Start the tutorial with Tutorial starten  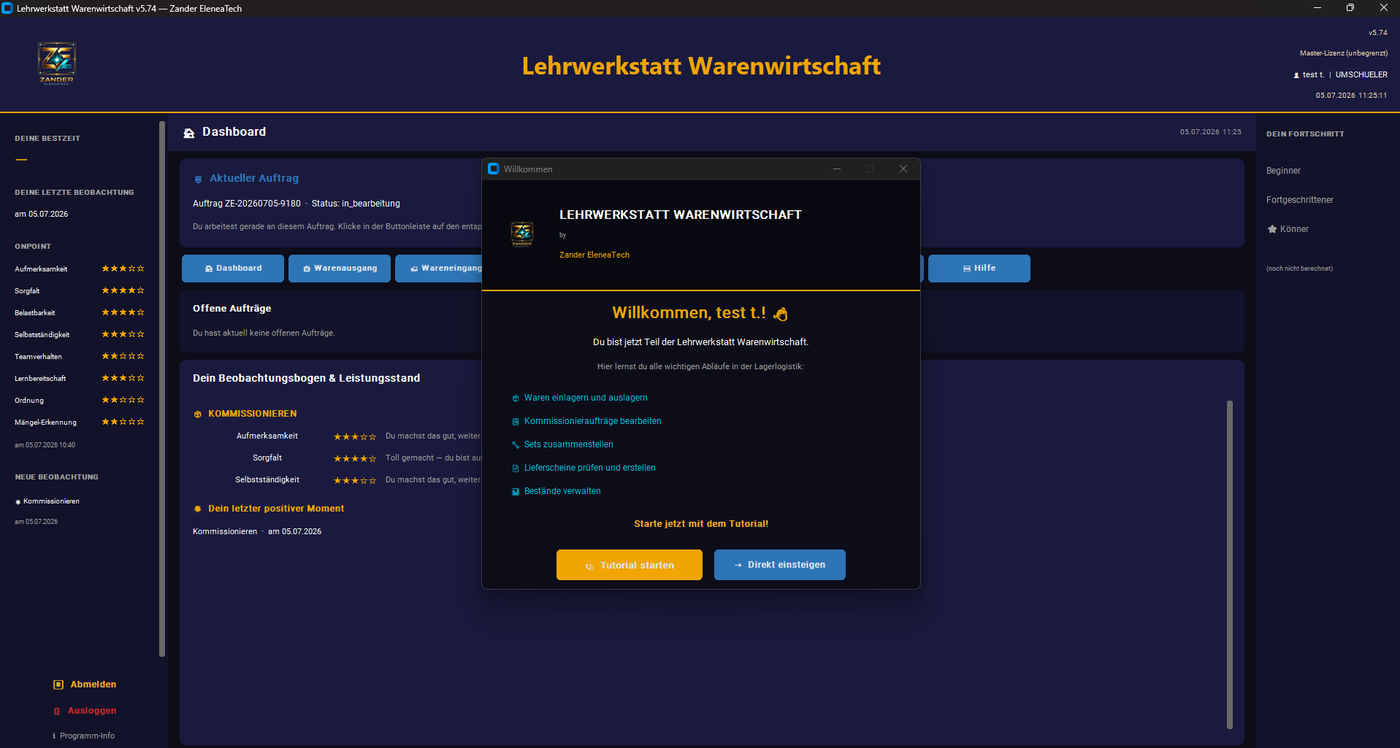pos(629,565)
